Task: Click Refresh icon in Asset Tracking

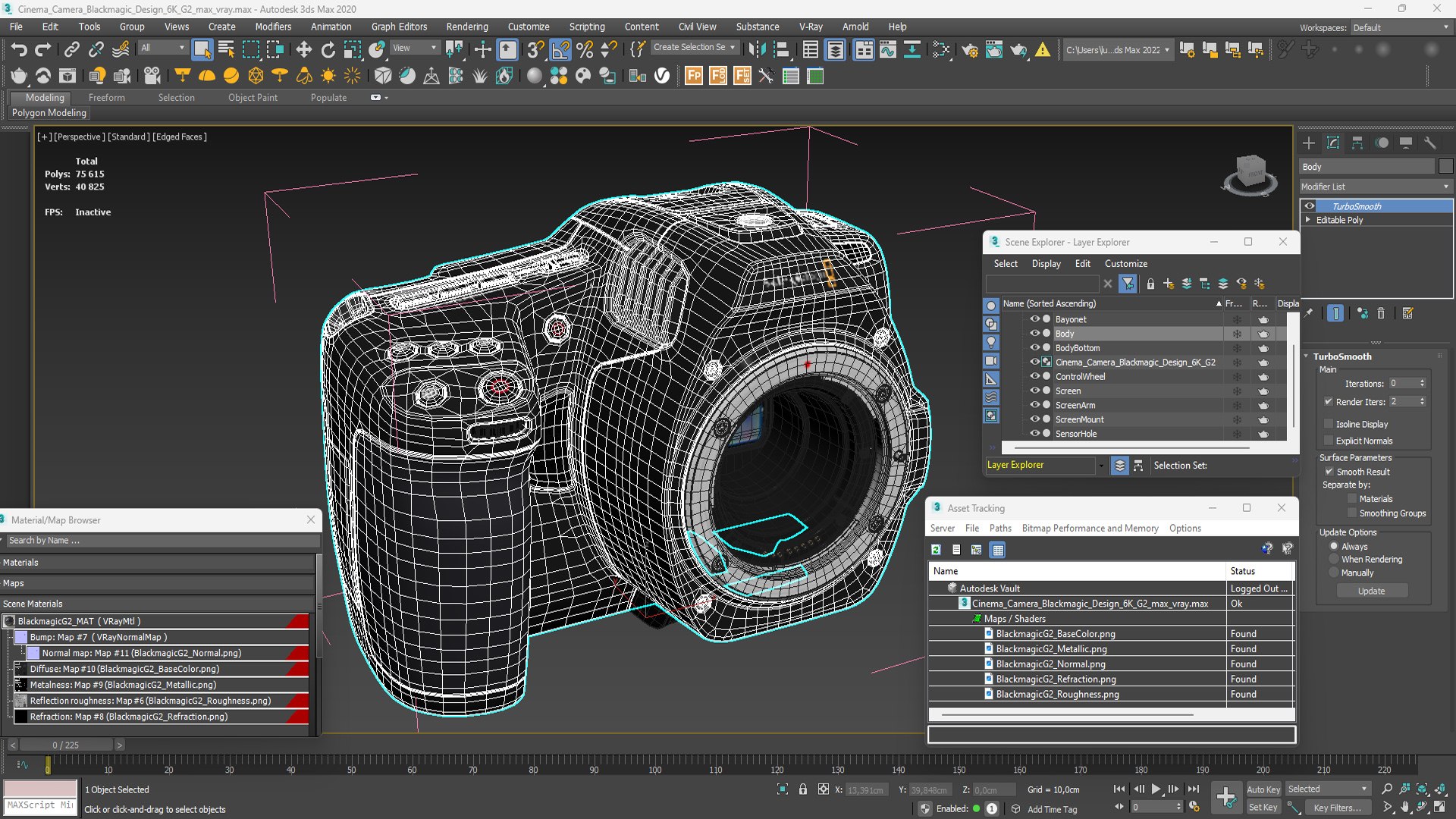Action: coord(936,550)
